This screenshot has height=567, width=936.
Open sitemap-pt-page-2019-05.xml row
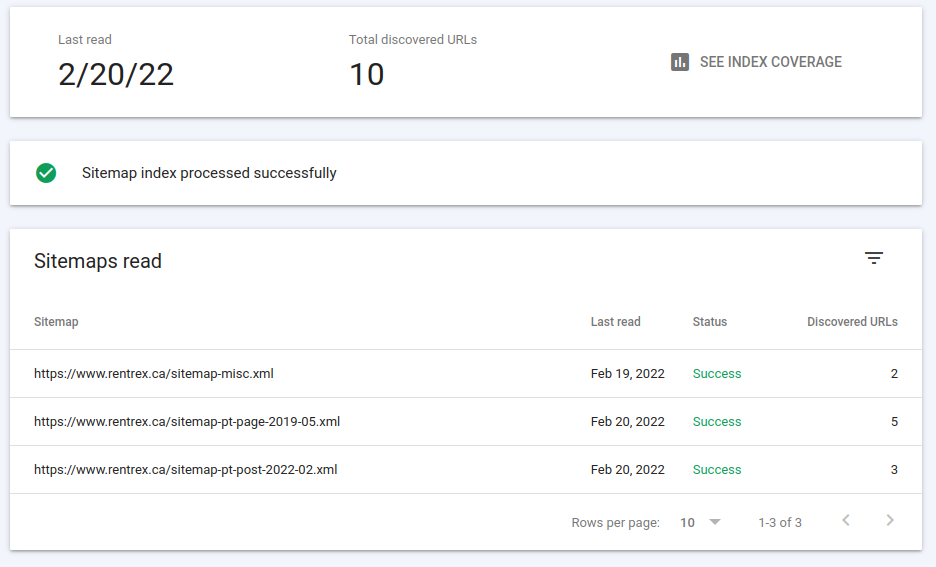point(466,421)
